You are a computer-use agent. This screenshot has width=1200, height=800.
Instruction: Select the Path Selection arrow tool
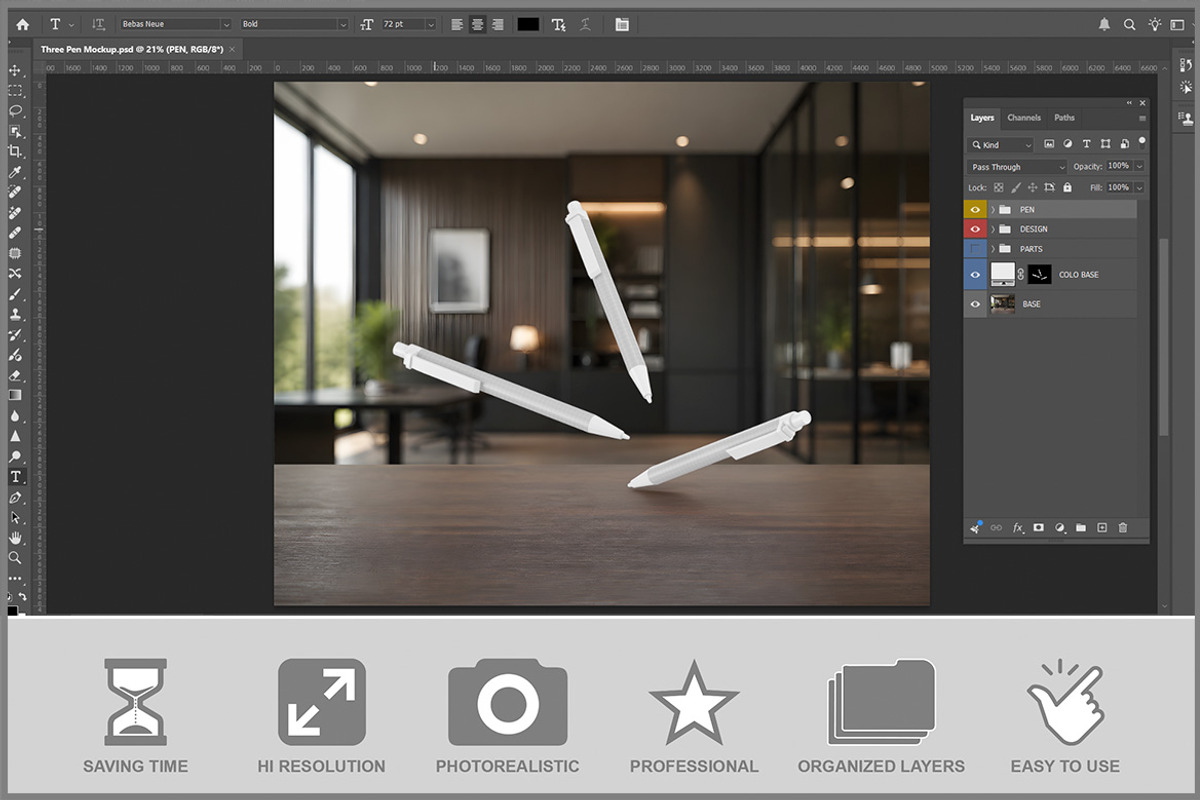pos(15,518)
